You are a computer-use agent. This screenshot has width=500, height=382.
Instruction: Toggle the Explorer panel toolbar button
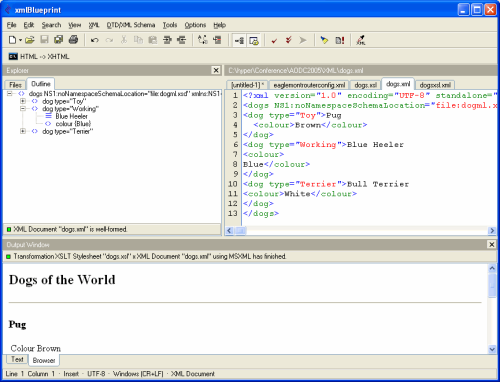[239, 40]
